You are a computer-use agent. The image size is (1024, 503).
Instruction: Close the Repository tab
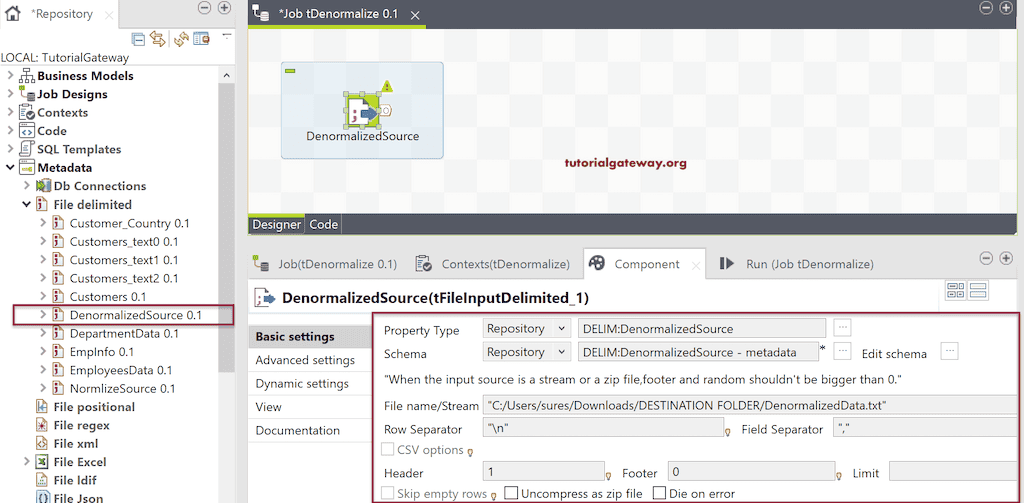[109, 14]
